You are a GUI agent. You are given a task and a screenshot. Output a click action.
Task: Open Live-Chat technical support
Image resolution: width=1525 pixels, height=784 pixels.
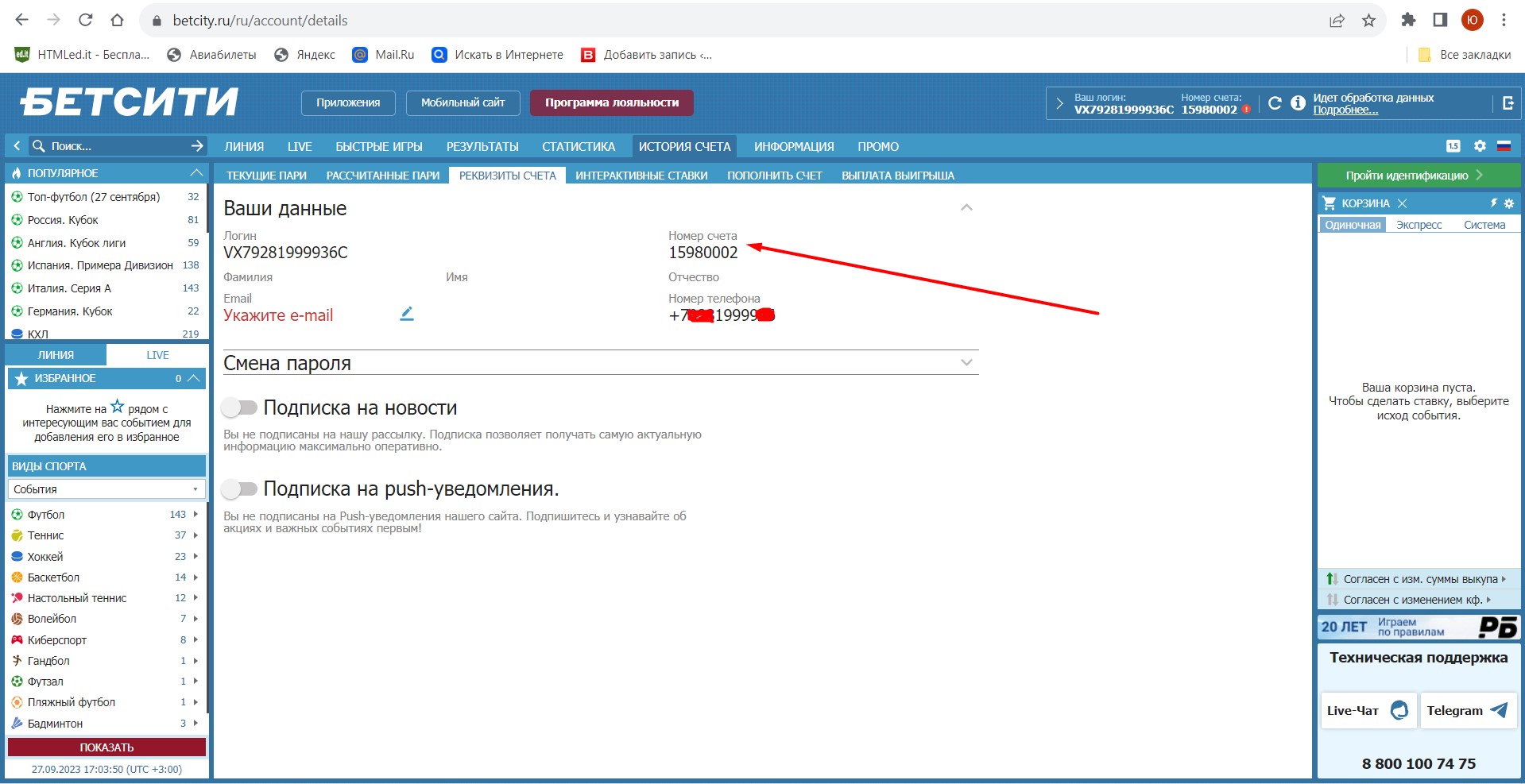[1368, 710]
